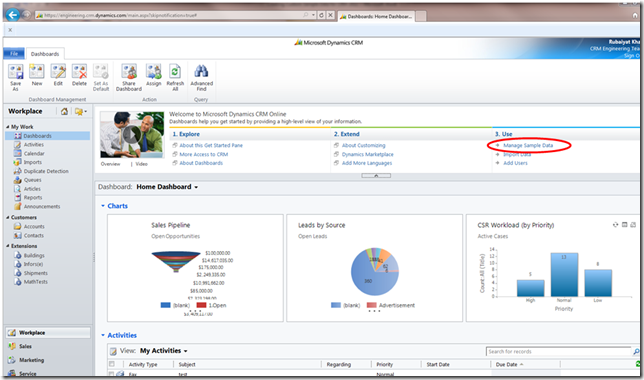Click the Search for records field

click(x=558, y=352)
